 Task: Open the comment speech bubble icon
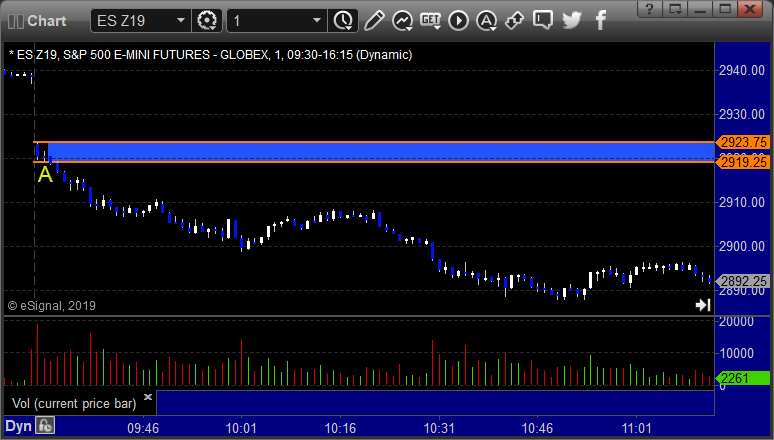coord(542,20)
